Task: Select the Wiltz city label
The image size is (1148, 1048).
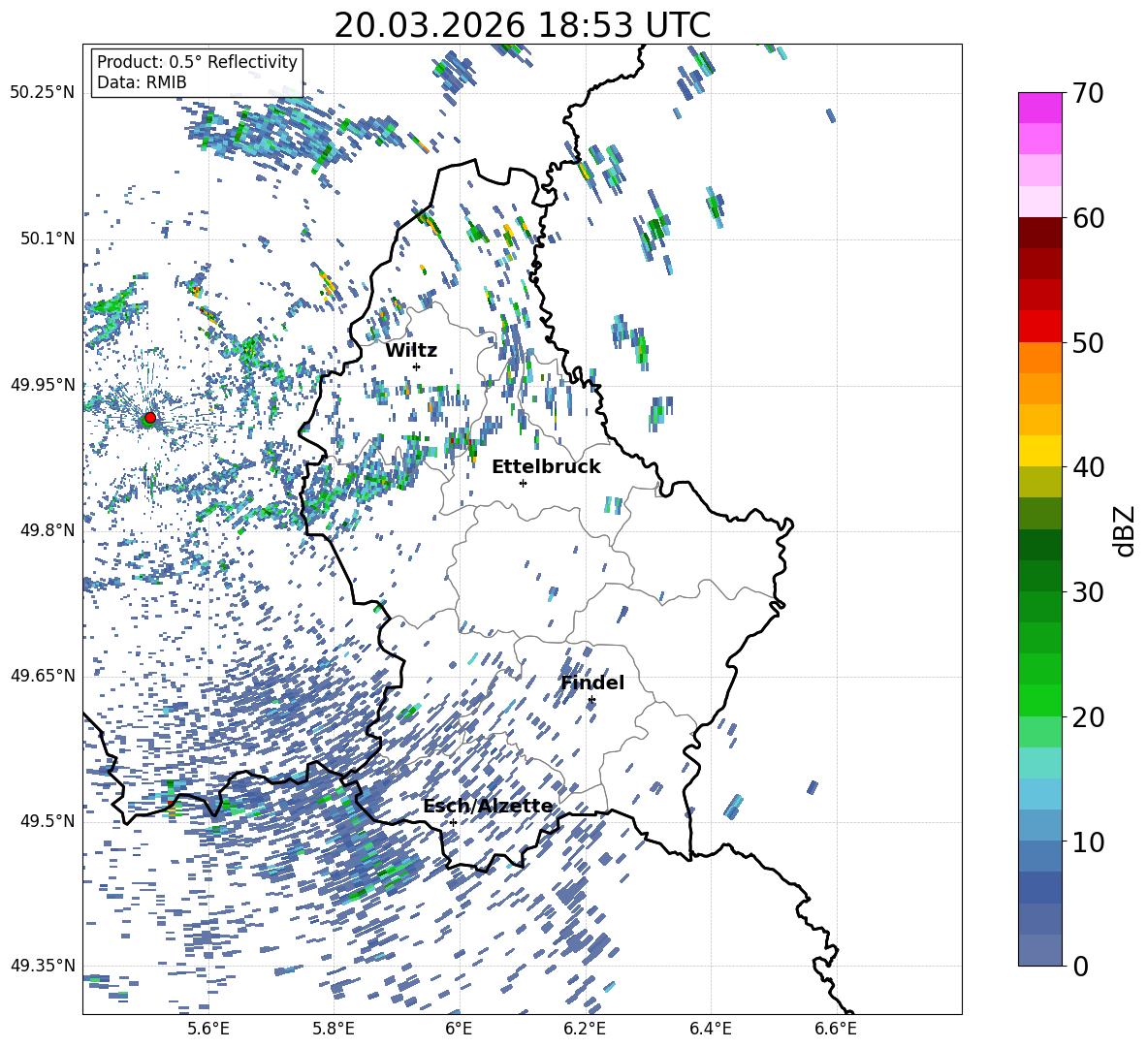Action: 411,350
